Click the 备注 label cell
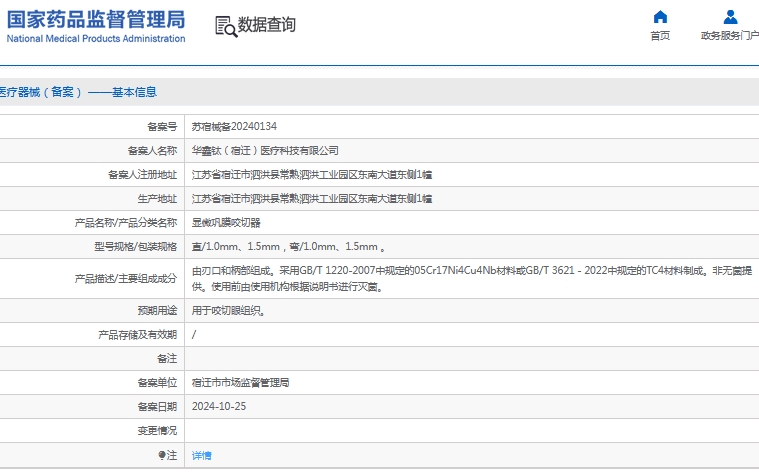 tap(167, 359)
